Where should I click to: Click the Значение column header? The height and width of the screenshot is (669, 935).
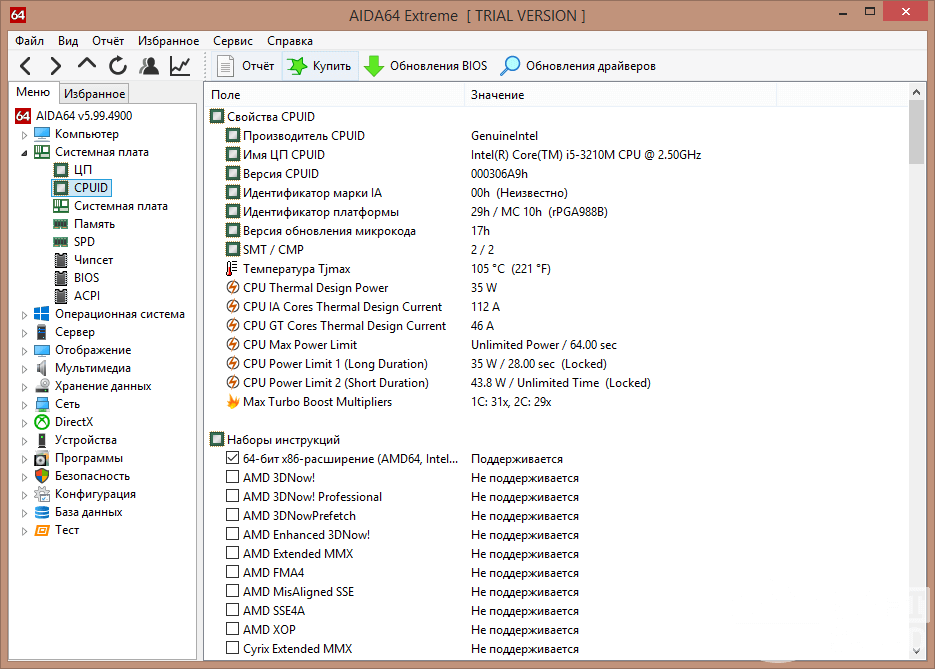tap(620, 95)
